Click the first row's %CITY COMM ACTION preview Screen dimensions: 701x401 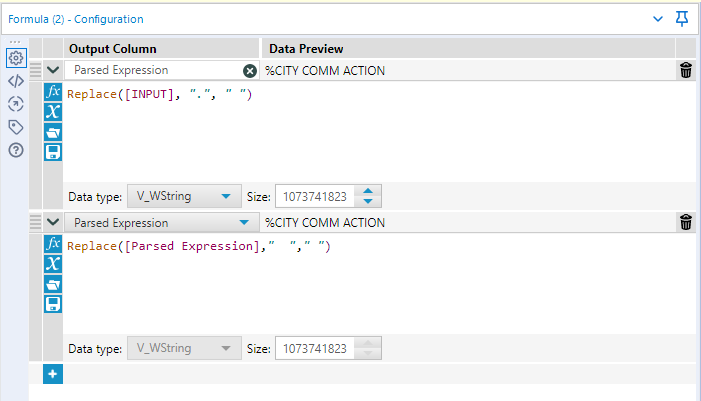click(325, 71)
